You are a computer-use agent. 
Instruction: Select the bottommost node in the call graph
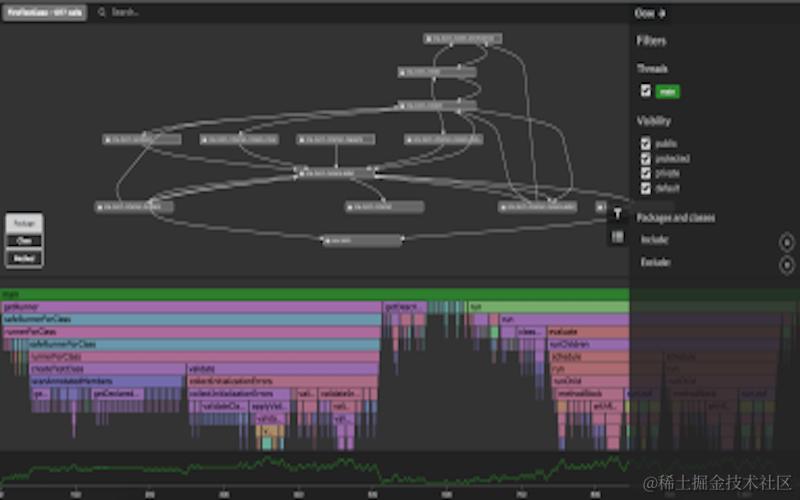pyautogui.click(x=362, y=240)
